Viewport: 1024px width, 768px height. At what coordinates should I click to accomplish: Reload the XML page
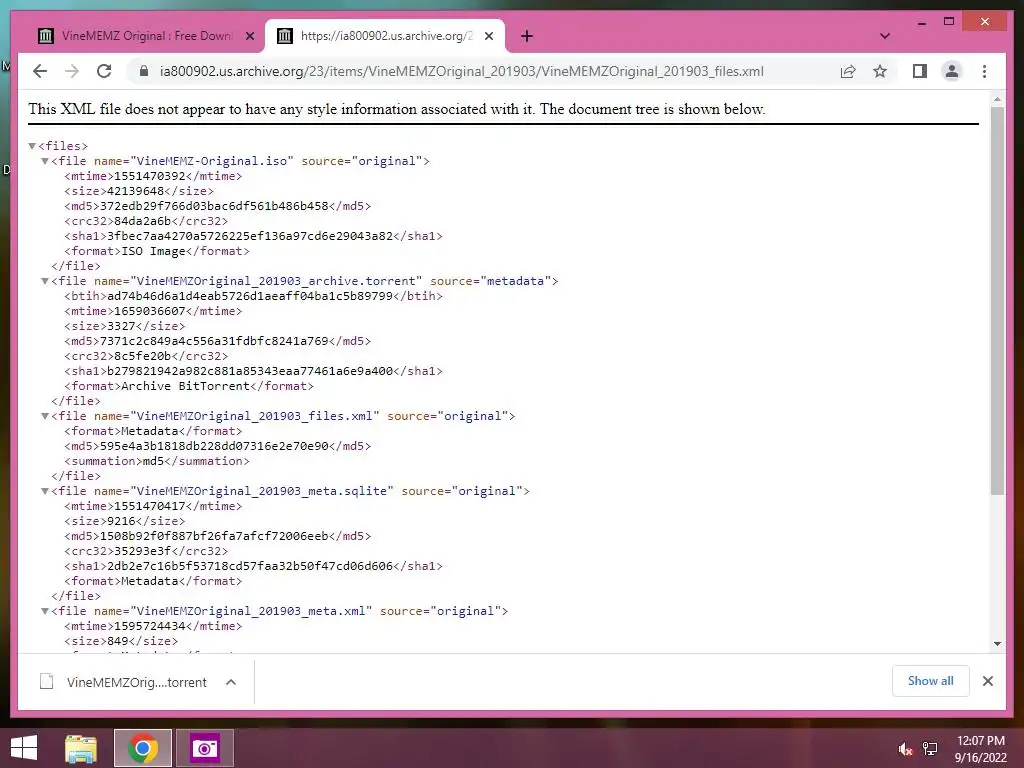104,71
